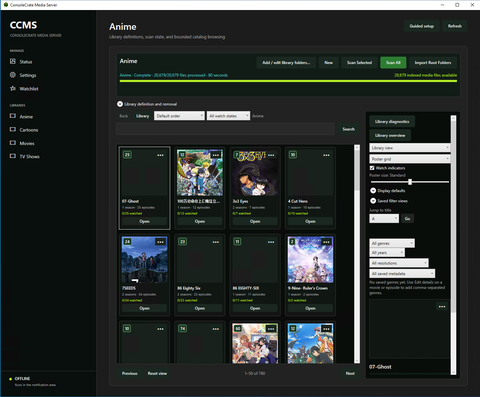Toggle the Watch indicators checkbox
The image size is (480, 397).
click(x=372, y=168)
